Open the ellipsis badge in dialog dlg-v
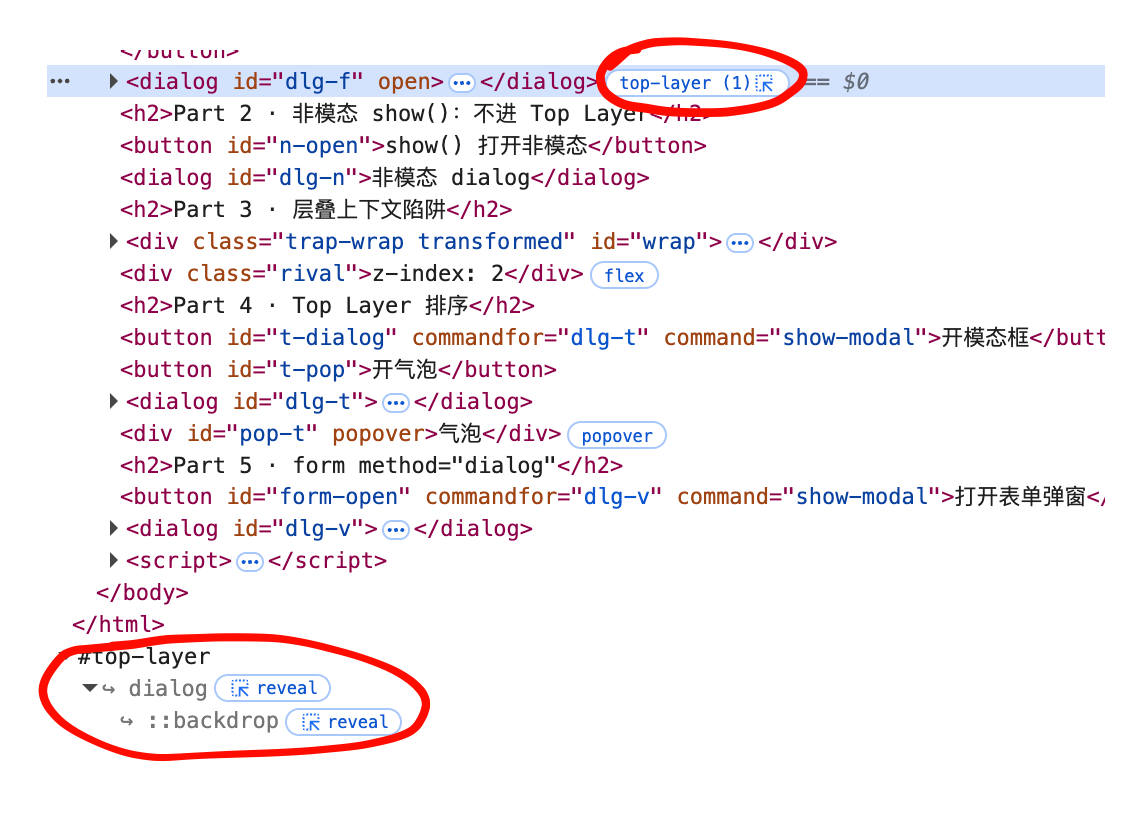Screen dimensions: 1145x832 click(x=396, y=530)
